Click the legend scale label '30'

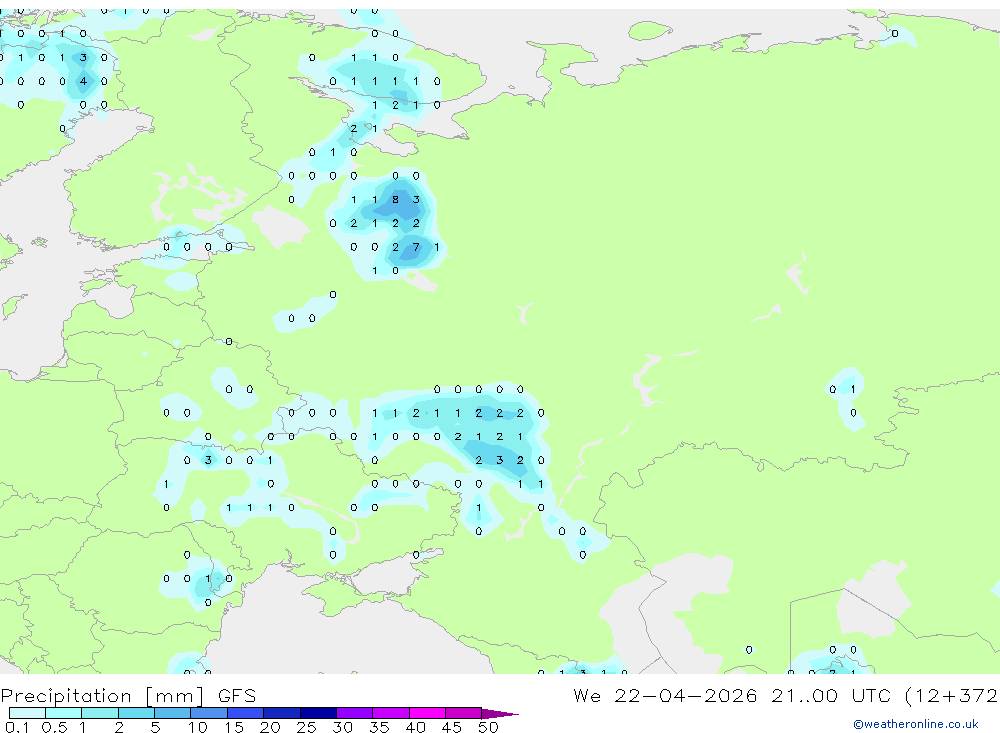pos(342,727)
